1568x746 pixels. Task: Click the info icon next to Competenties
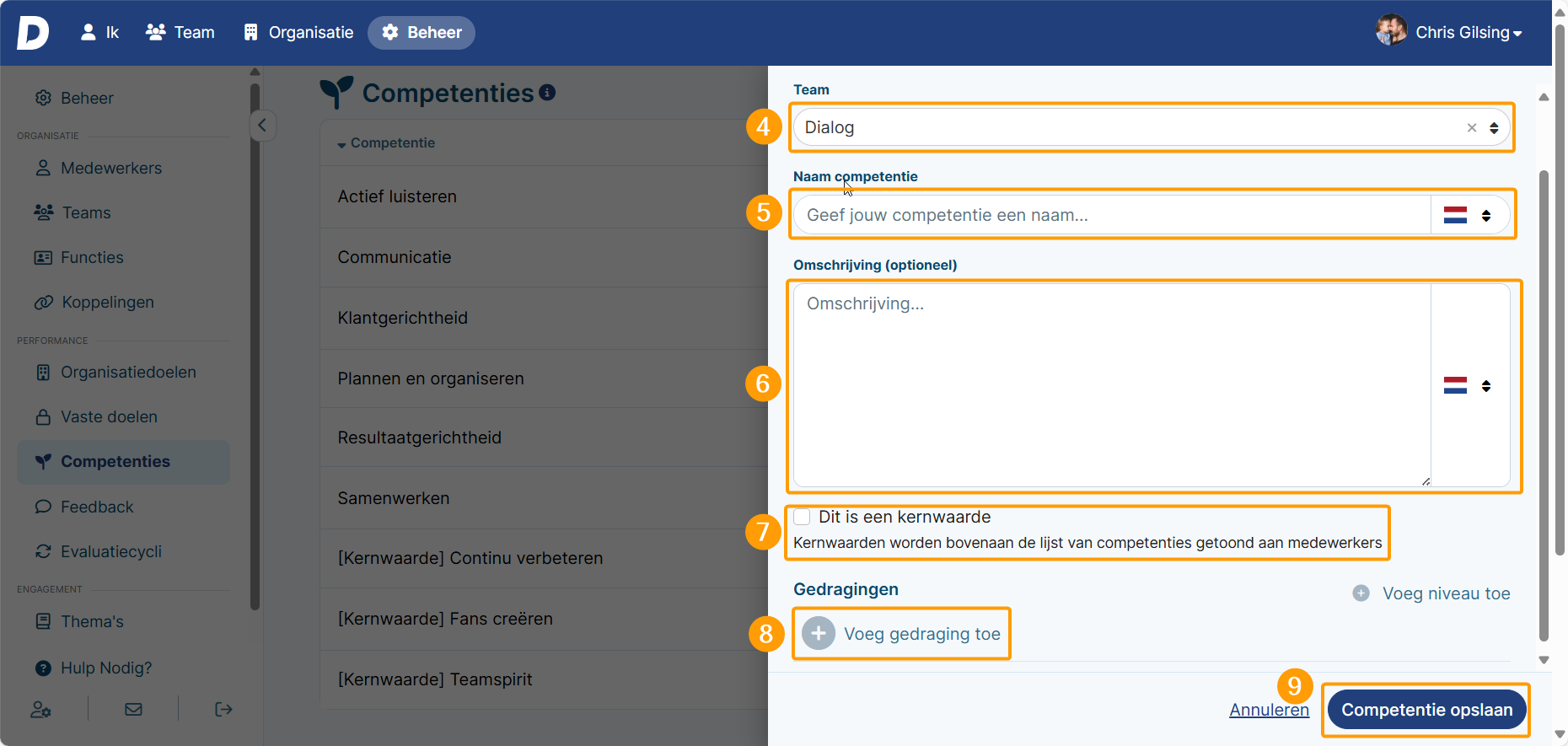(x=547, y=92)
